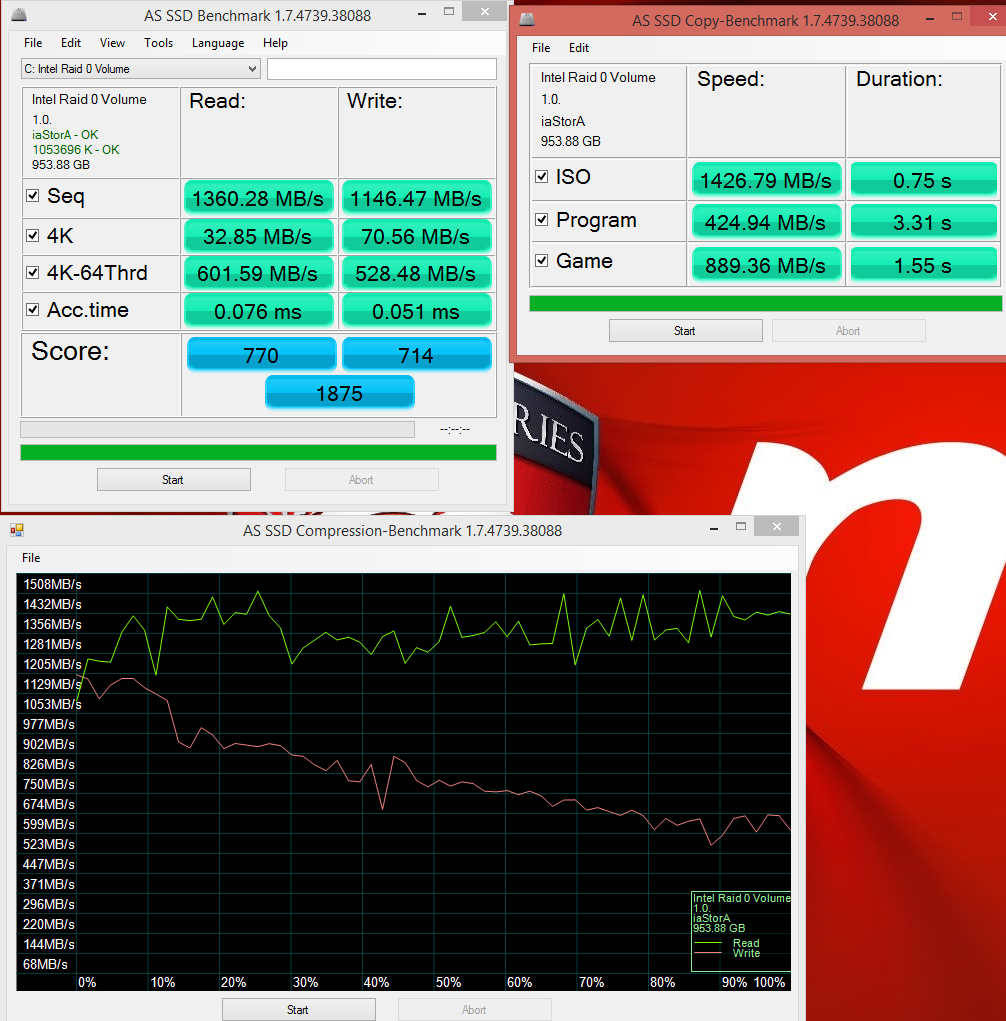Viewport: 1006px width, 1021px height.
Task: Click the Compression-Benchmark window app icon
Action: coord(17,531)
